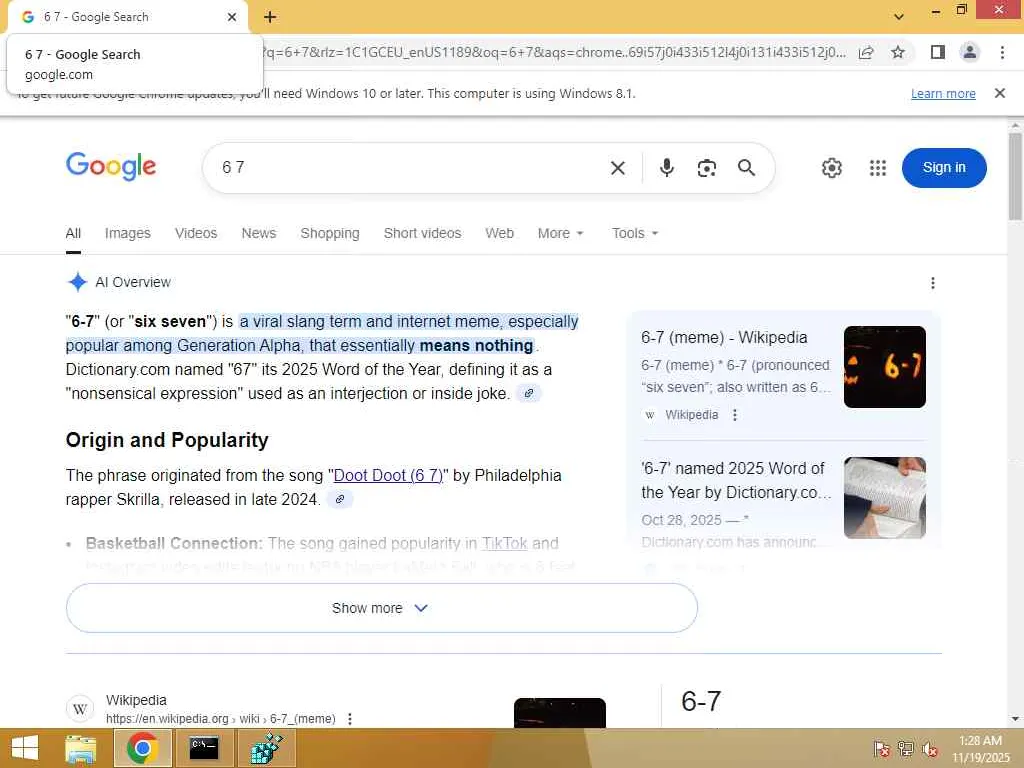1024x768 pixels.
Task: Expand the Tools dropdown
Action: [635, 233]
